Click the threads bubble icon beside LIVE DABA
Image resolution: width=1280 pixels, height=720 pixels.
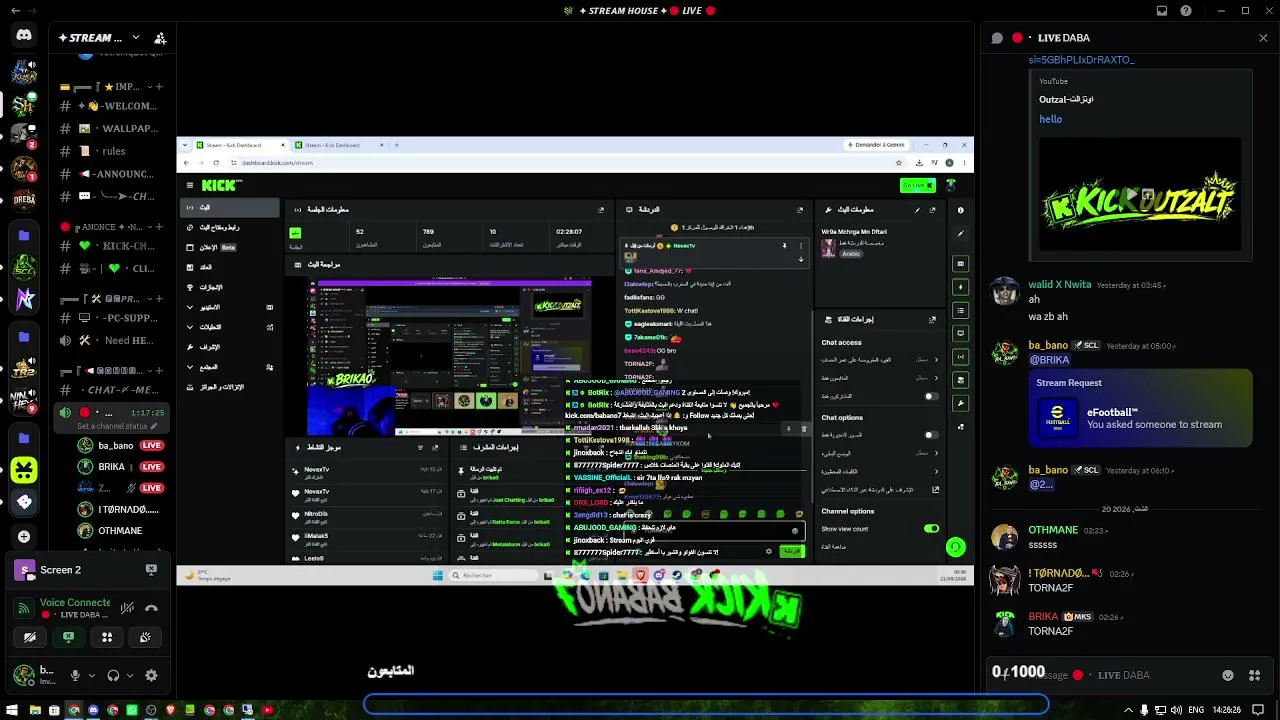click(997, 38)
